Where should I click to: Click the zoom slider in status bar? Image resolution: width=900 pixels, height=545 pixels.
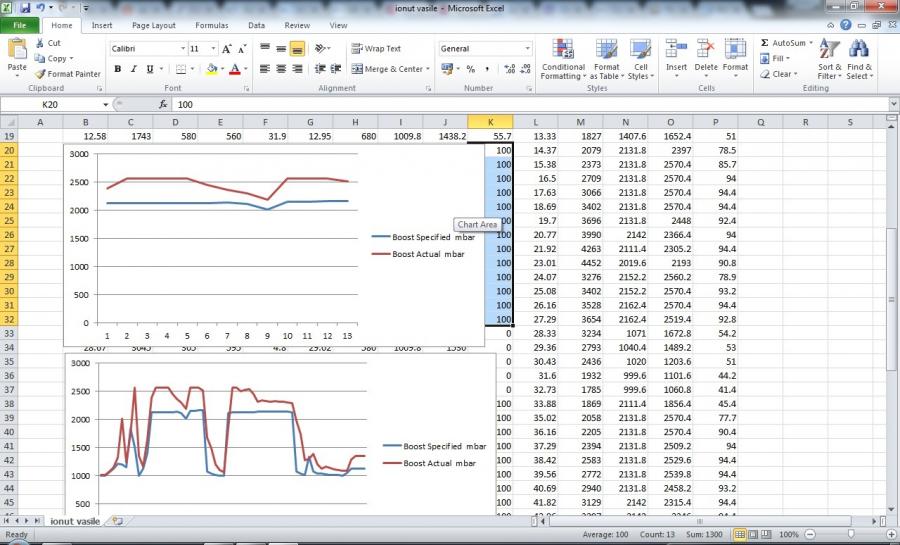pos(853,535)
